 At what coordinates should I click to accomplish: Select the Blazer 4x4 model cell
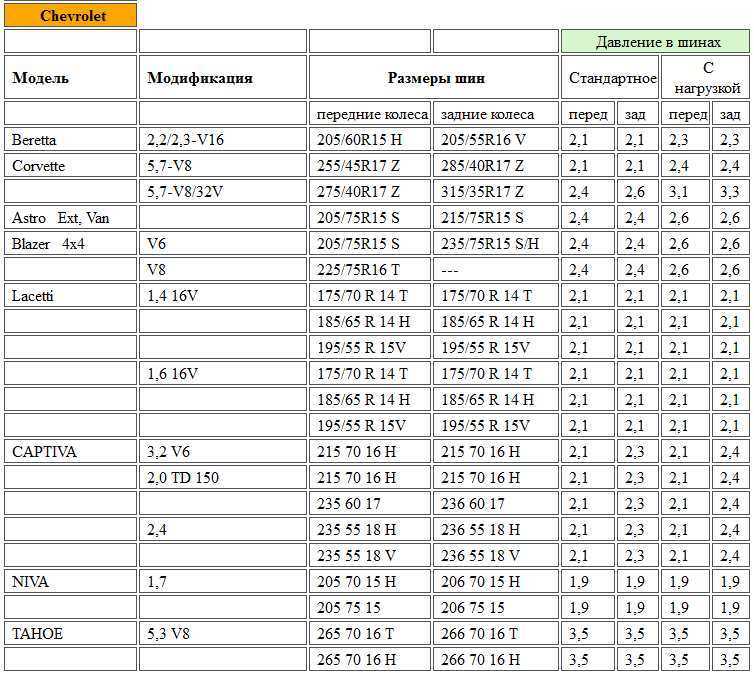click(70, 244)
